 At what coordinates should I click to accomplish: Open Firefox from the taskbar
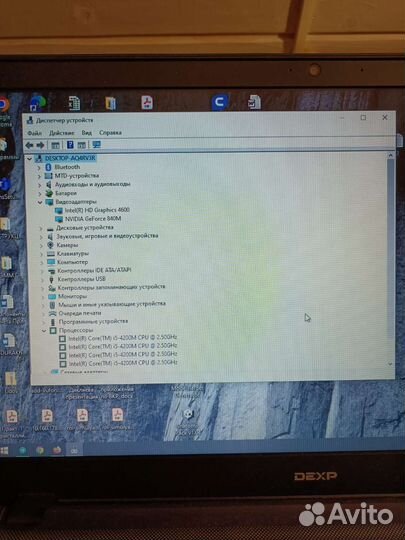coord(57,450)
